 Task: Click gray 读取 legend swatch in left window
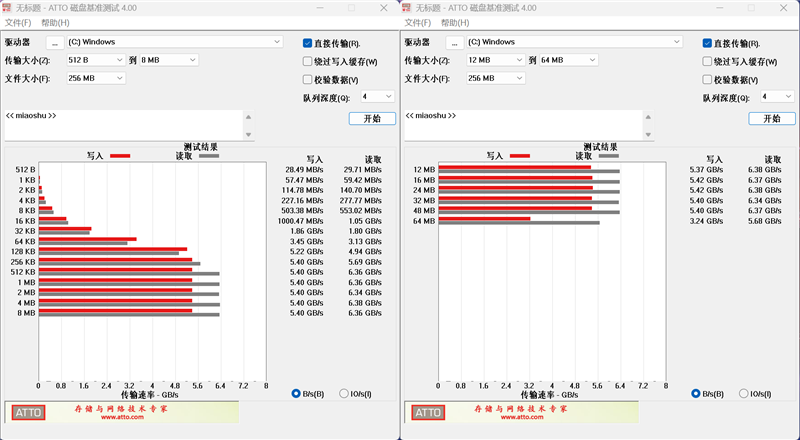tap(209, 156)
